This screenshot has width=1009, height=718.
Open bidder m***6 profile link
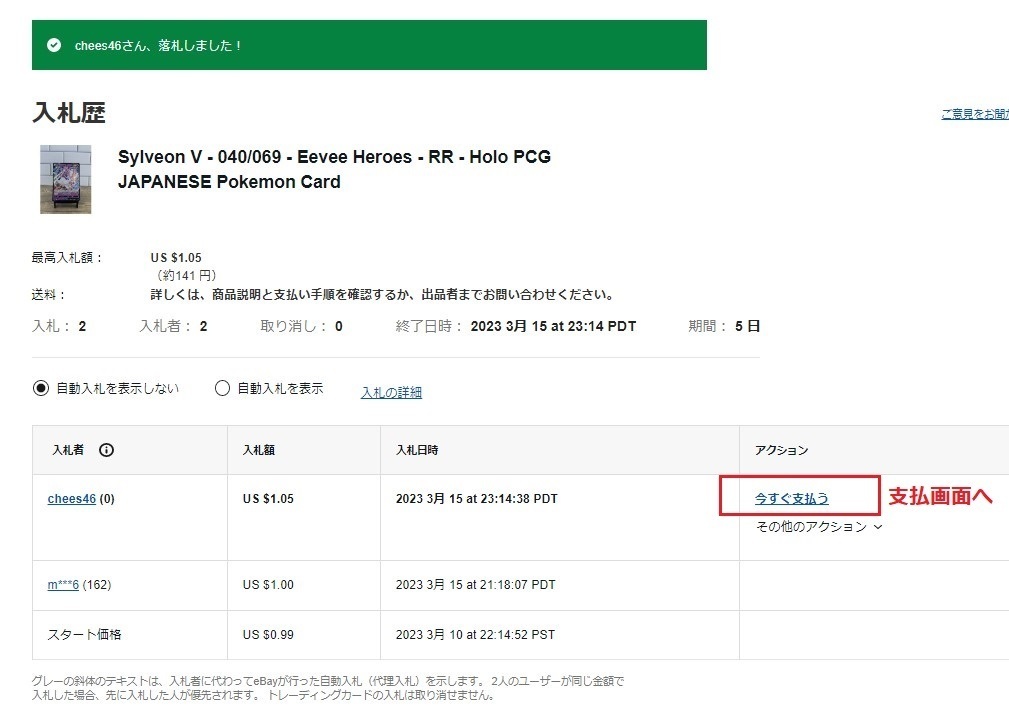click(x=63, y=585)
